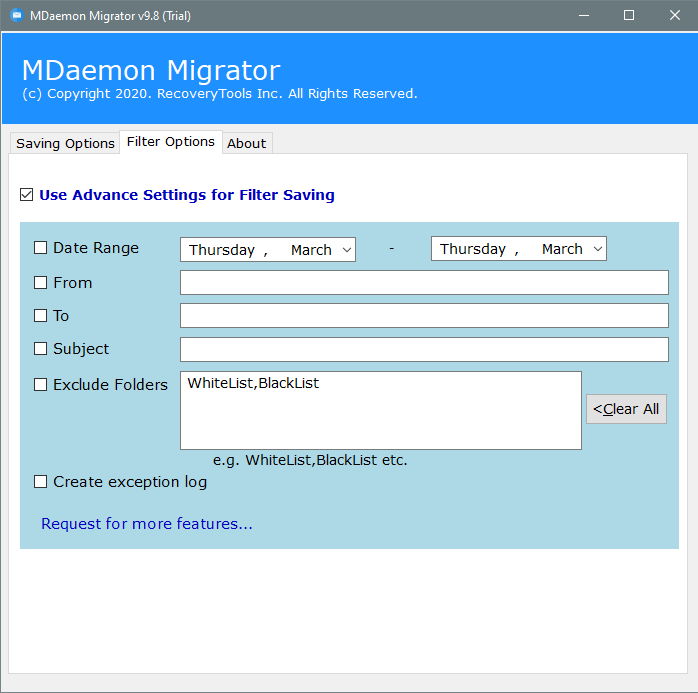Screen dimensions: 698x693
Task: Enable the Subject filter checkbox
Action: click(x=41, y=349)
